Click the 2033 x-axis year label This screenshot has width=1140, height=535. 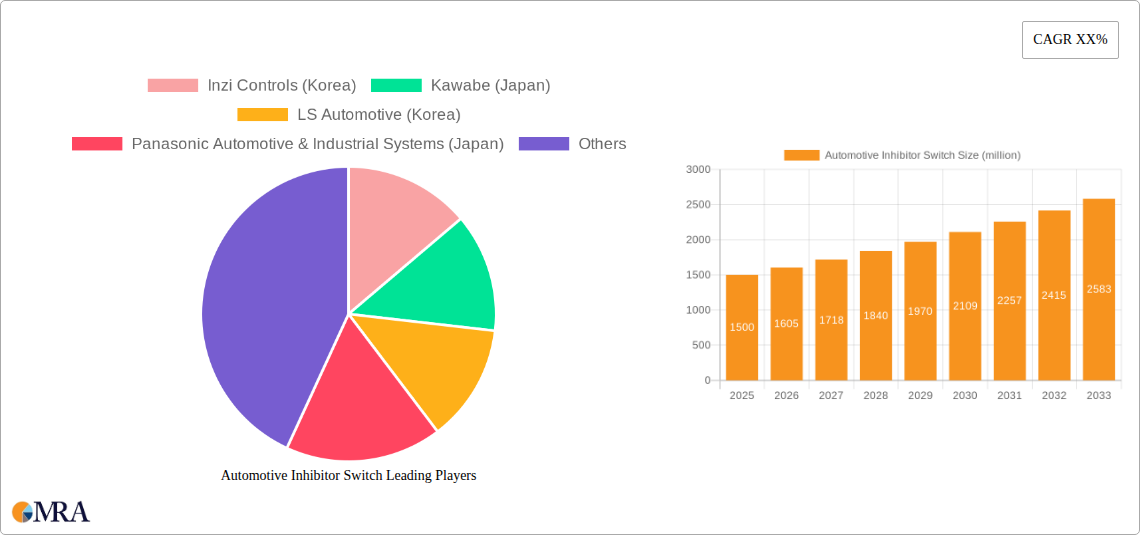1099,395
